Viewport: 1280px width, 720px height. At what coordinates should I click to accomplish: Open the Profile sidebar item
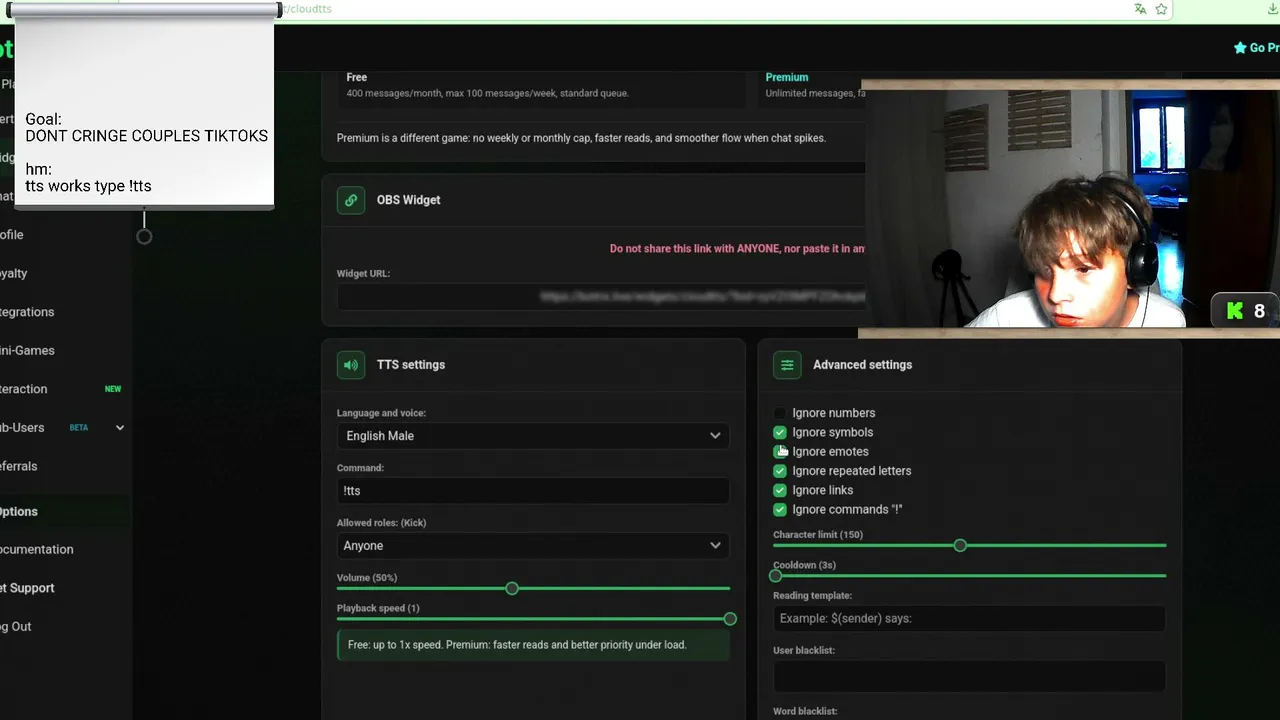[x=12, y=235]
